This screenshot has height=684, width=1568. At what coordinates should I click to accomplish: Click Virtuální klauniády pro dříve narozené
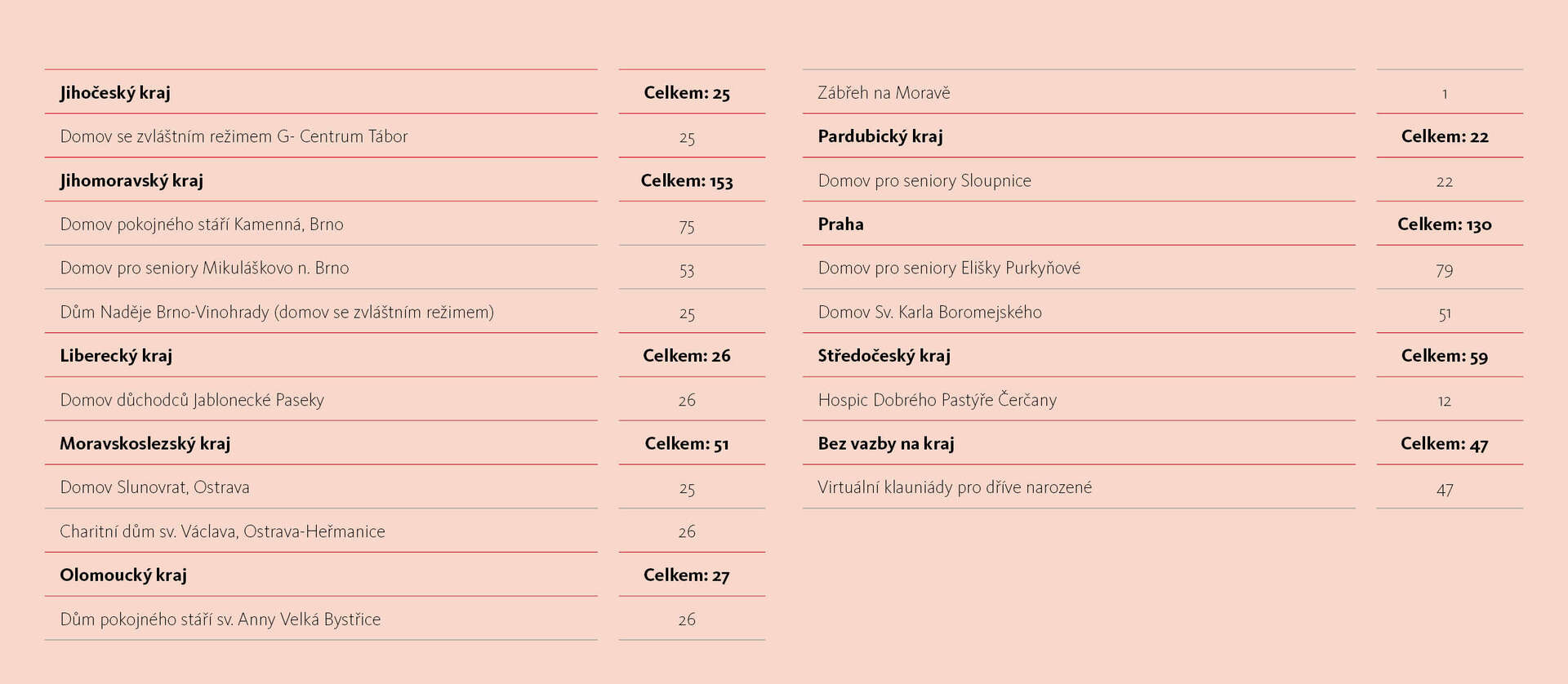pyautogui.click(x=955, y=487)
